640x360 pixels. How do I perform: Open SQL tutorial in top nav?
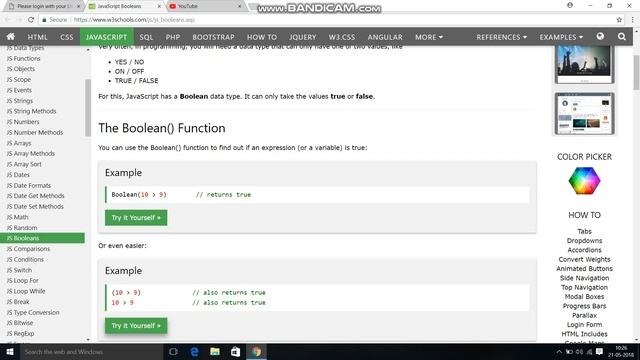pos(146,37)
